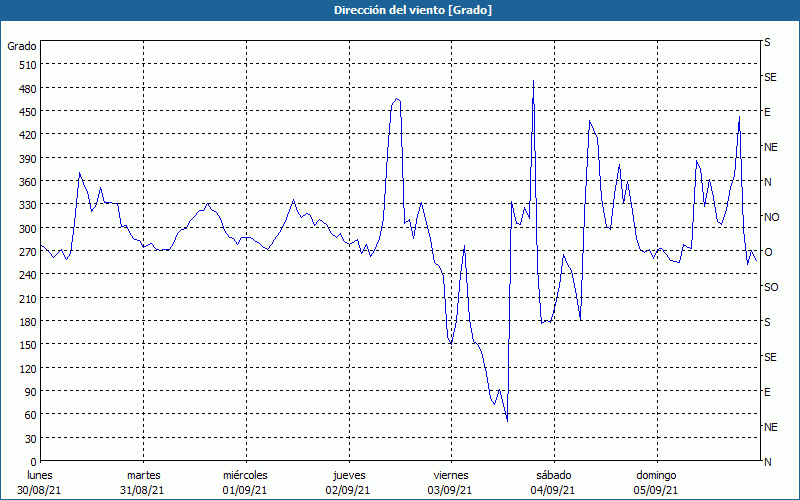Click the date label 04/09/21
The image size is (800, 500).
pos(553,490)
